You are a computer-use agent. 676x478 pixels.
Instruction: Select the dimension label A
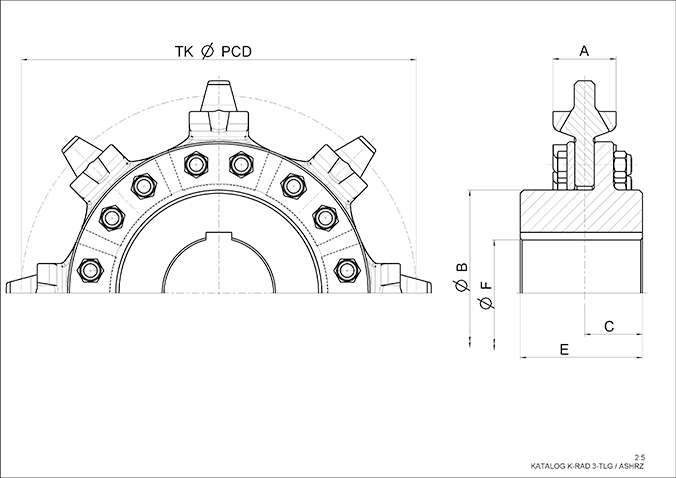(x=584, y=49)
